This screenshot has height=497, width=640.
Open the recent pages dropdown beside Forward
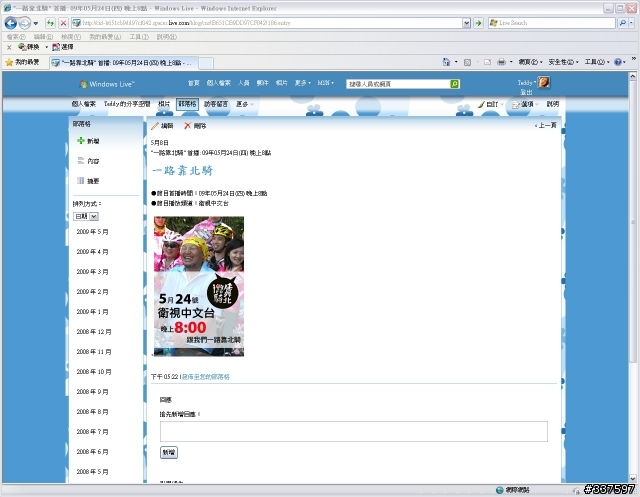pos(36,23)
